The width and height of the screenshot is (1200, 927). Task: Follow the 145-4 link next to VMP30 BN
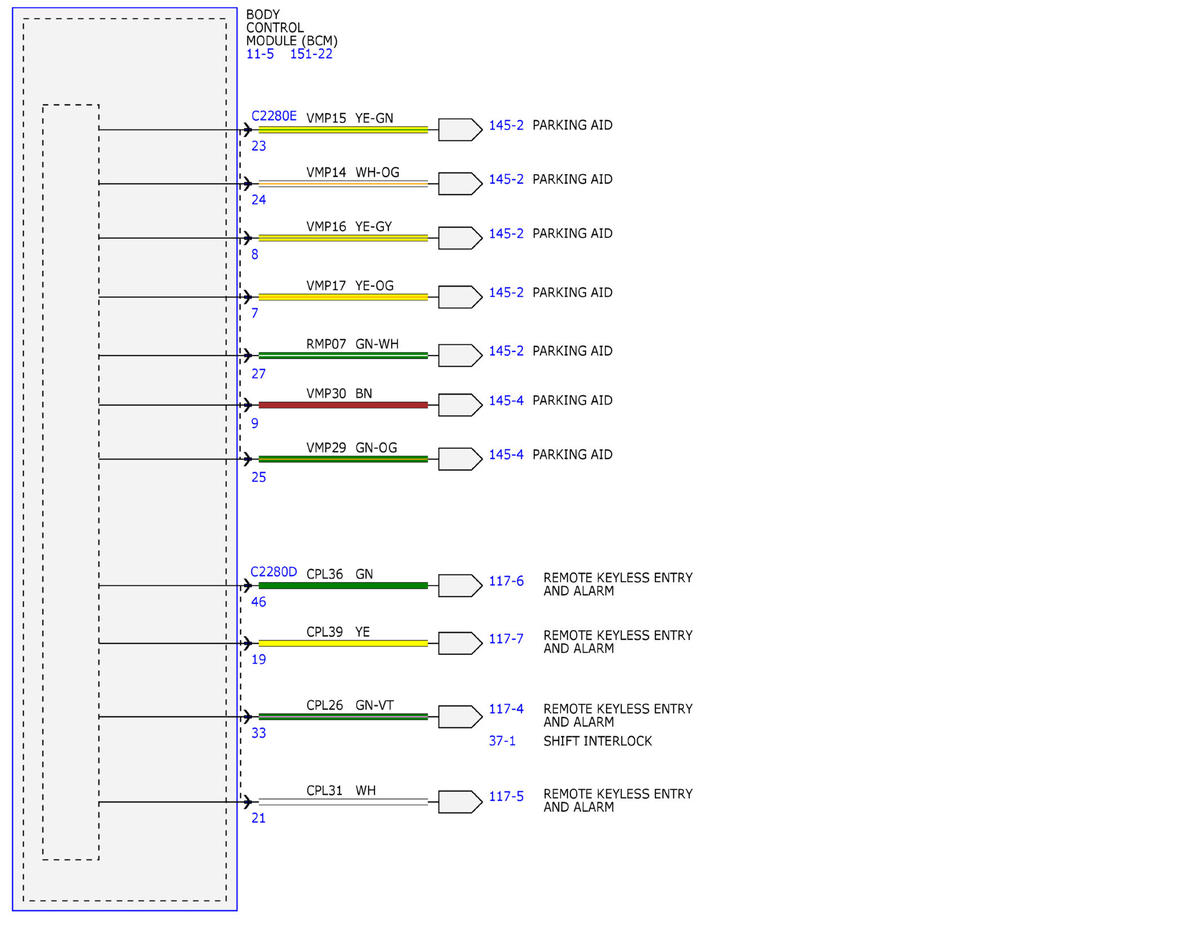pos(506,401)
